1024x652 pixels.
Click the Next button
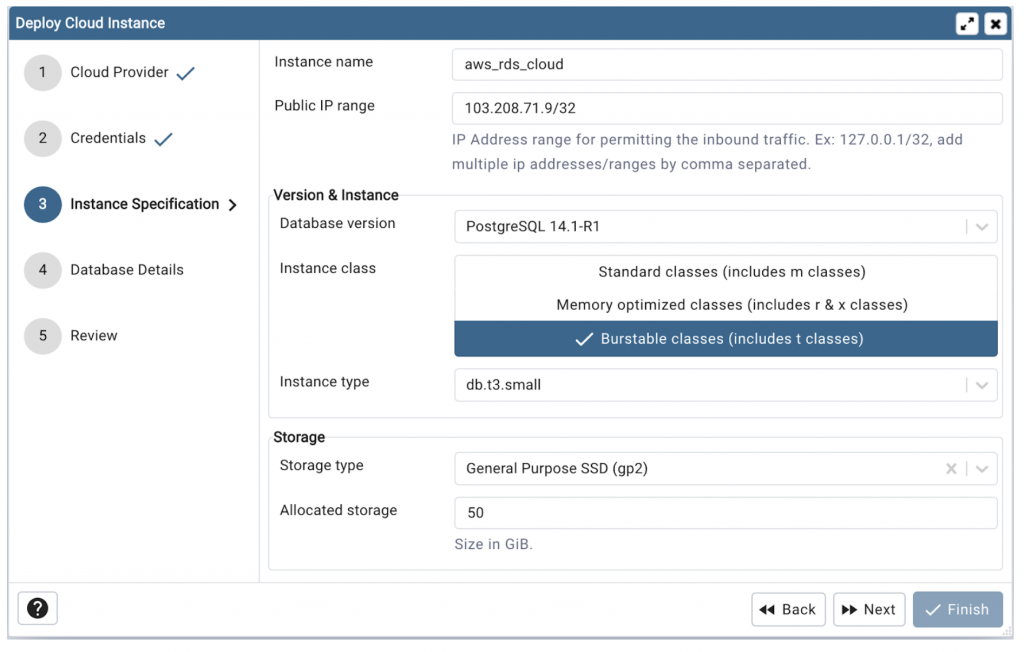(868, 609)
